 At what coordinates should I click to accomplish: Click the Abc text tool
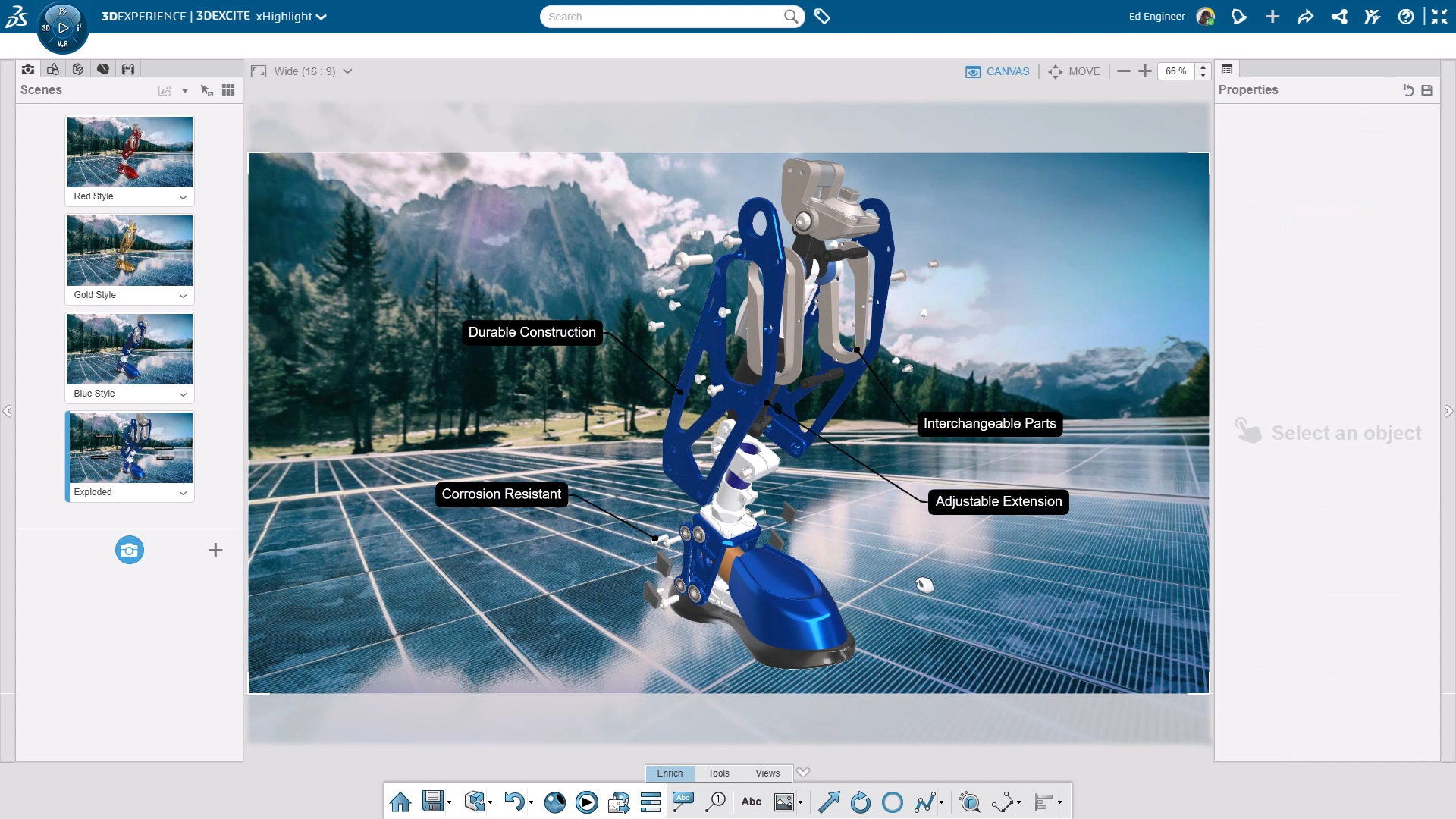tap(751, 802)
